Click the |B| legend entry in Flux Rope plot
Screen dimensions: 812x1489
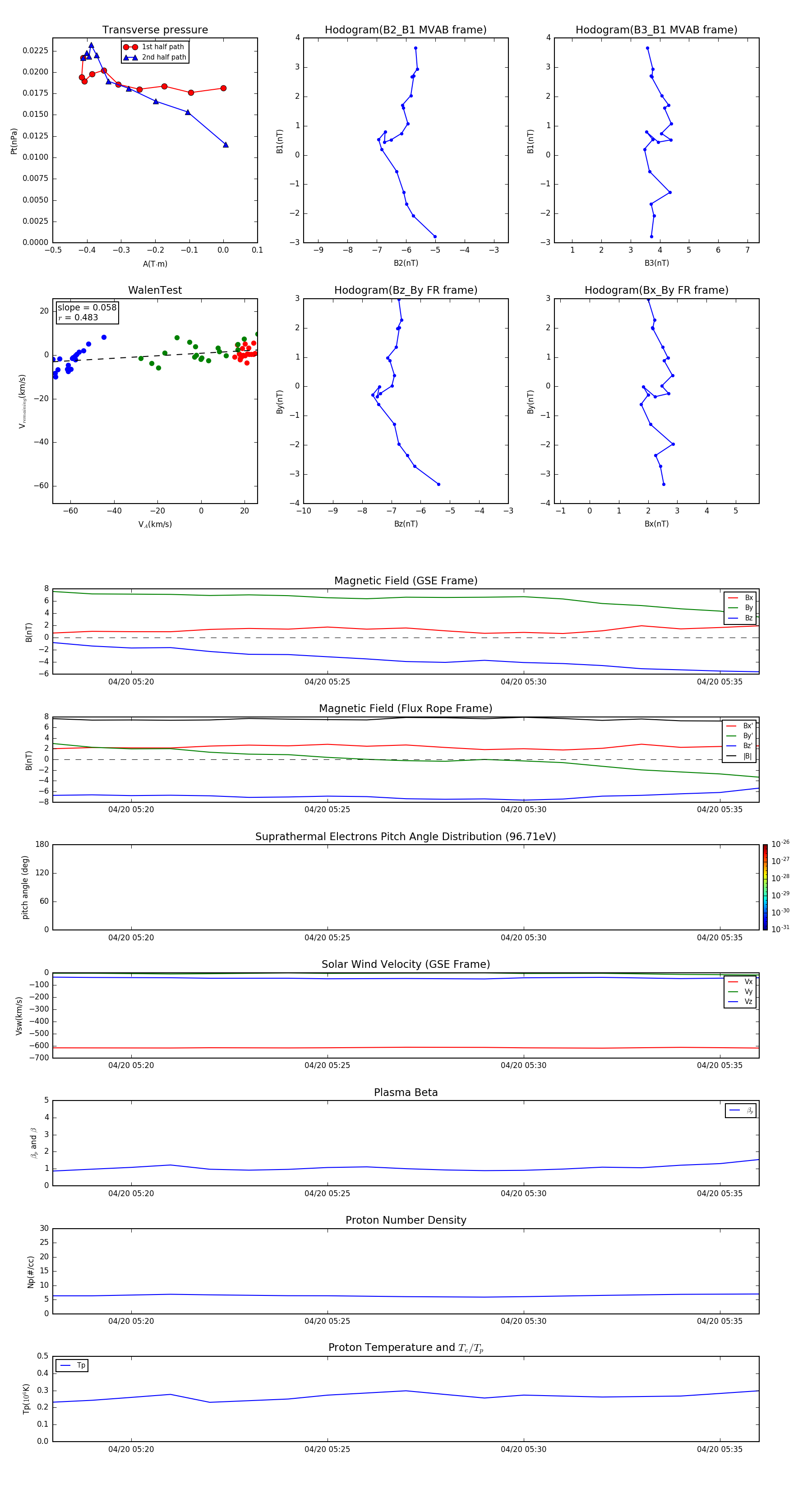tap(739, 756)
